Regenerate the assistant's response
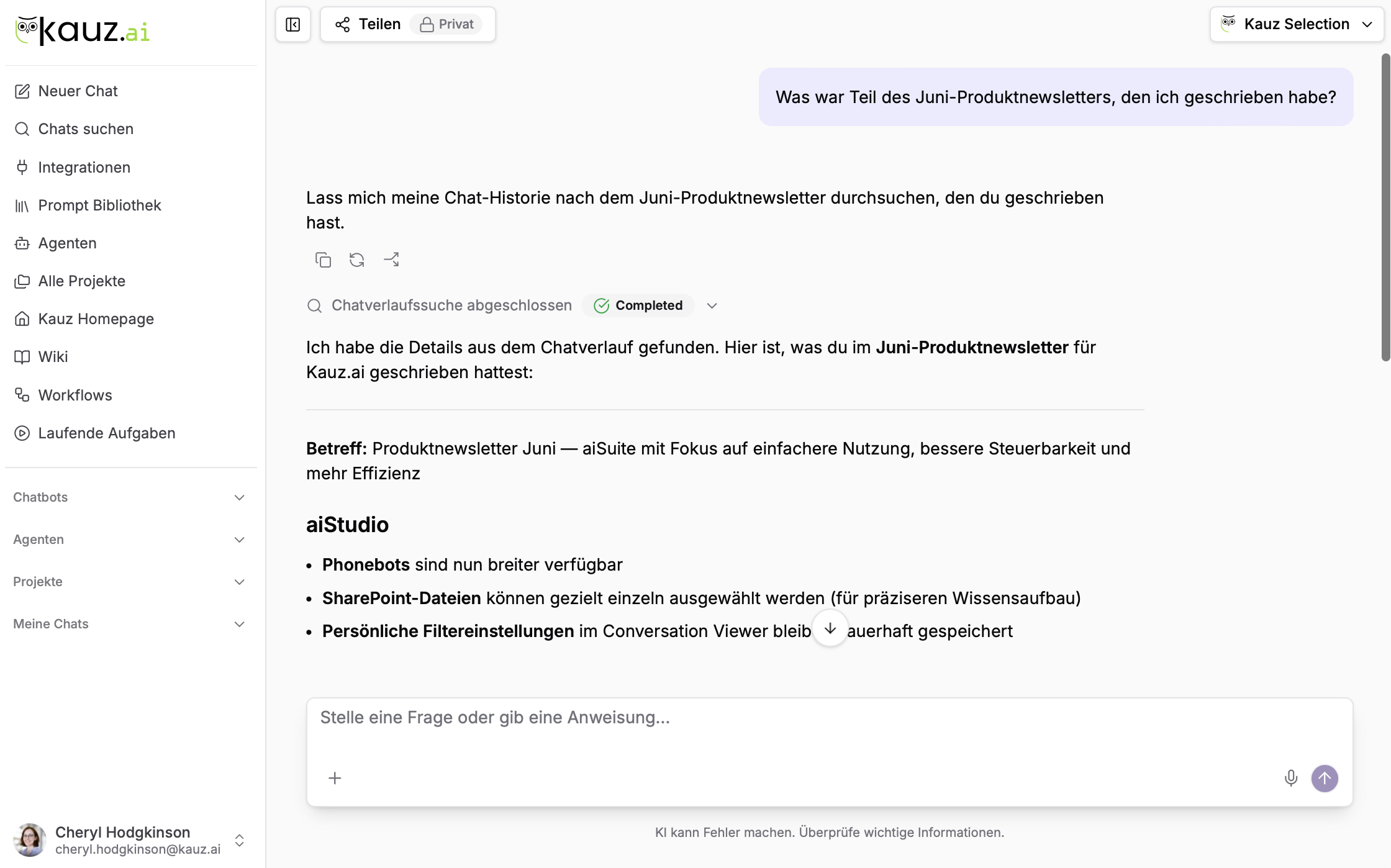Viewport: 1391px width, 868px height. coord(357,260)
